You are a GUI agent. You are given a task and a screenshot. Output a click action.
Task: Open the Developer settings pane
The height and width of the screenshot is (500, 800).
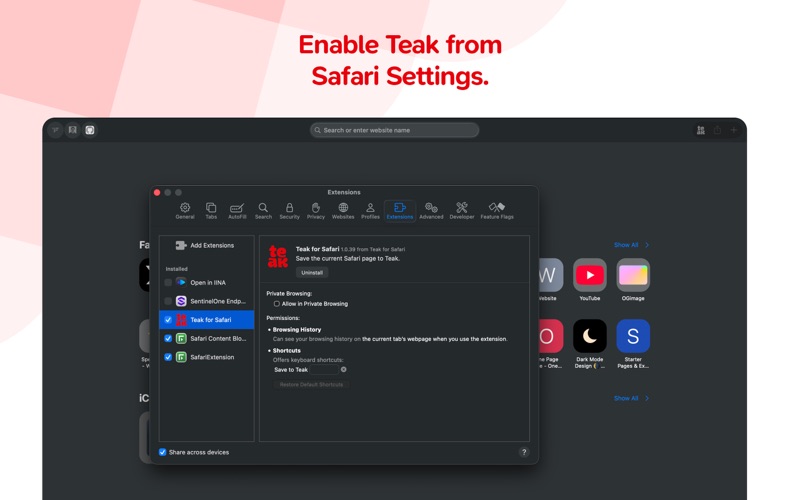point(462,211)
